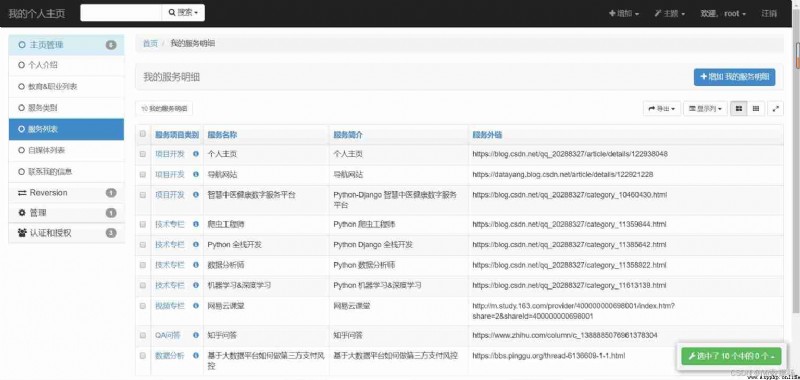This screenshot has width=800, height=380.
Task: Switch to table grid layout icon
Action: click(x=756, y=109)
